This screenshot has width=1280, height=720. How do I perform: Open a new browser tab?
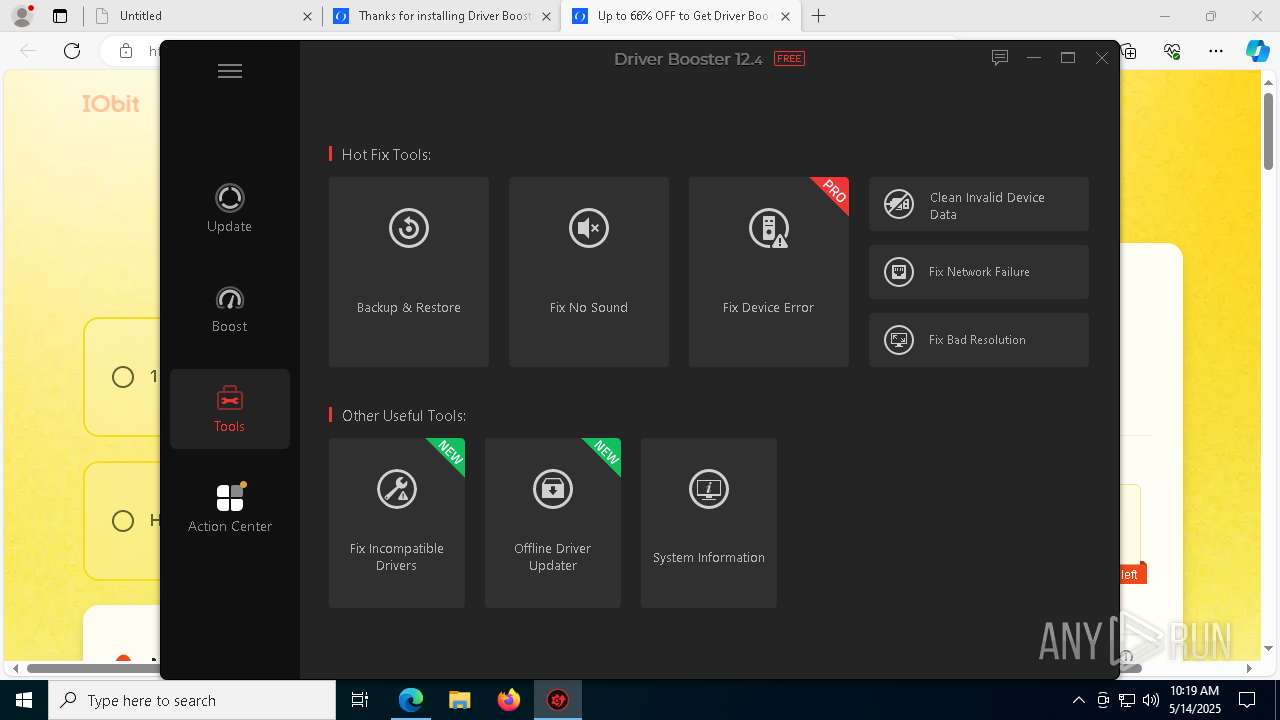coord(819,16)
